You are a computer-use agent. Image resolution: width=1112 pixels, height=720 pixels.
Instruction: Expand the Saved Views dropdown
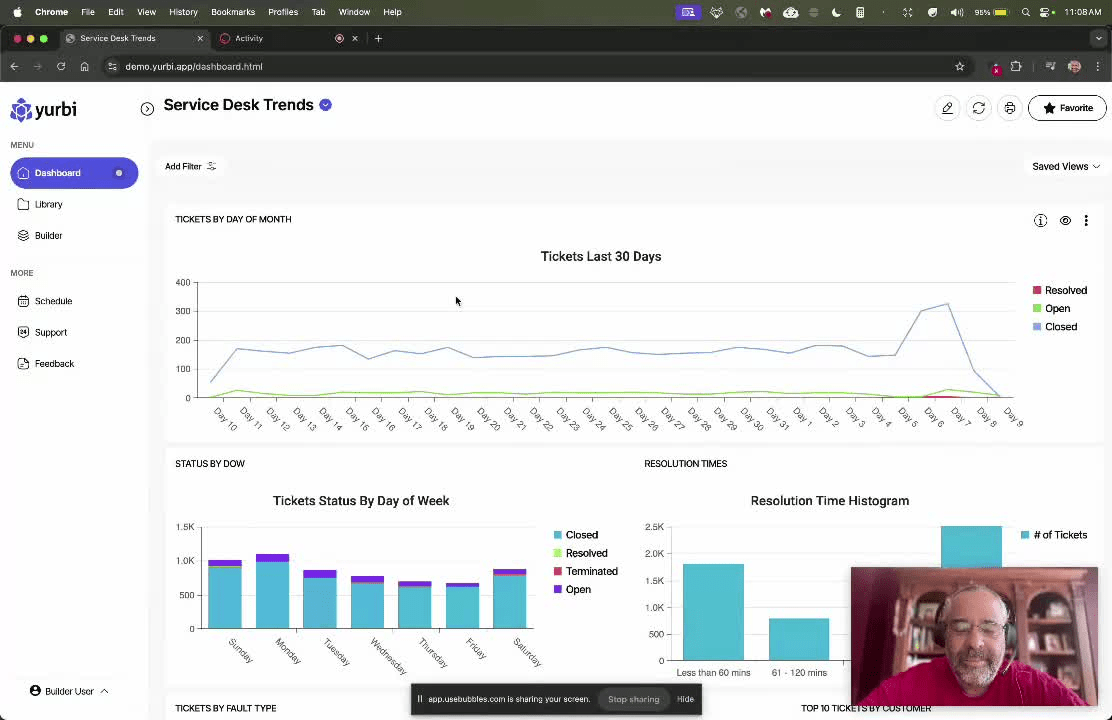pyautogui.click(x=1066, y=167)
